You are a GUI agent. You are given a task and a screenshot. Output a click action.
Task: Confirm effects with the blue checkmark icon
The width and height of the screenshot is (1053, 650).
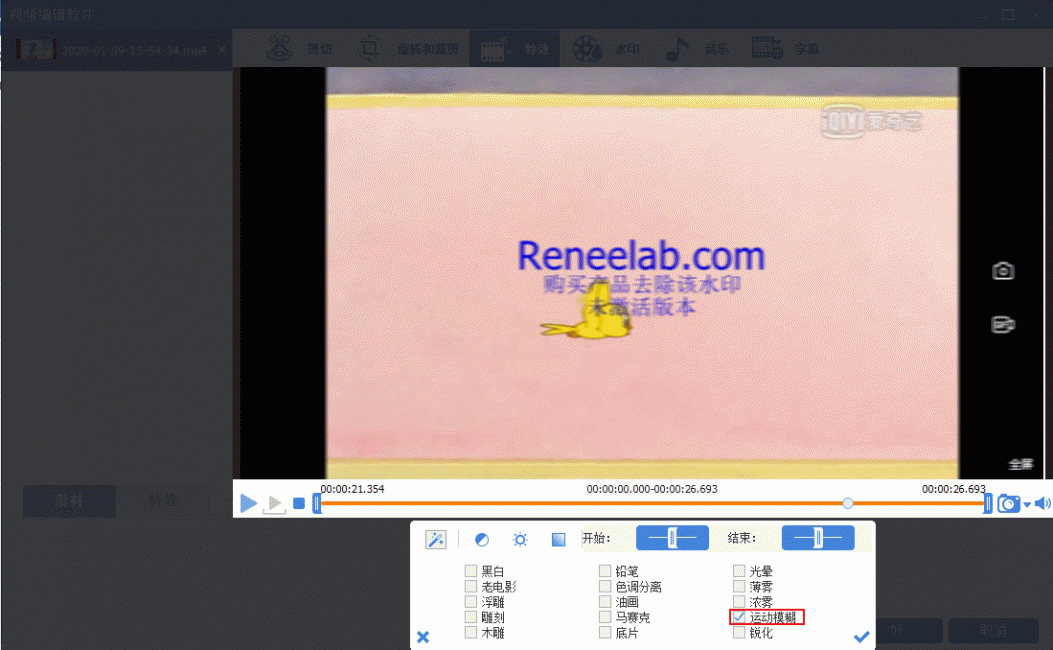coord(862,636)
